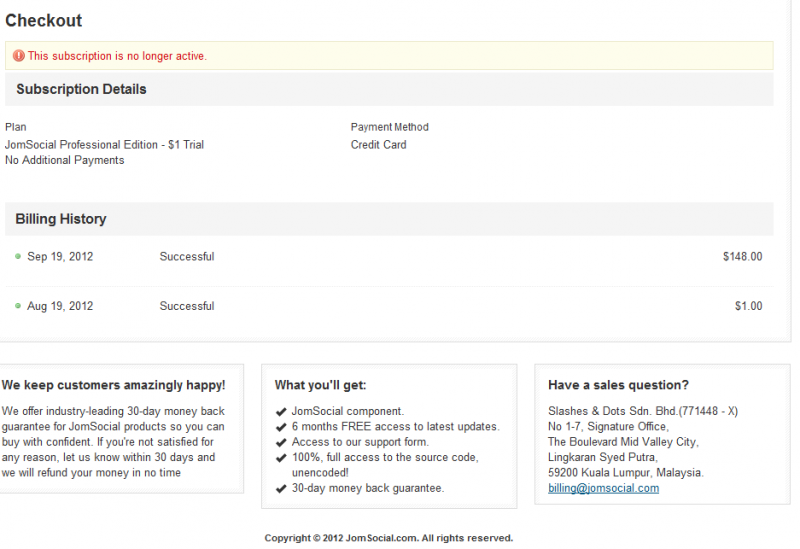Click the checkmark next to JomSocial component
The width and height of the screenshot is (800, 549).
pyautogui.click(x=281, y=411)
